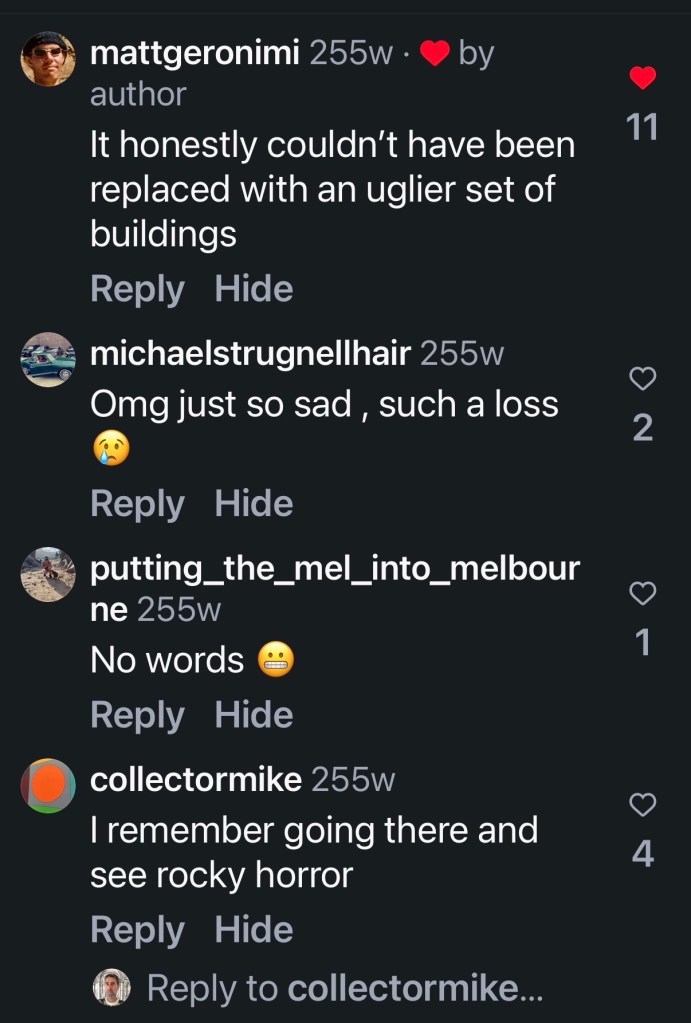This screenshot has height=1023, width=691.
Task: Open mattgeronimi's profile picture
Action: [x=48, y=59]
